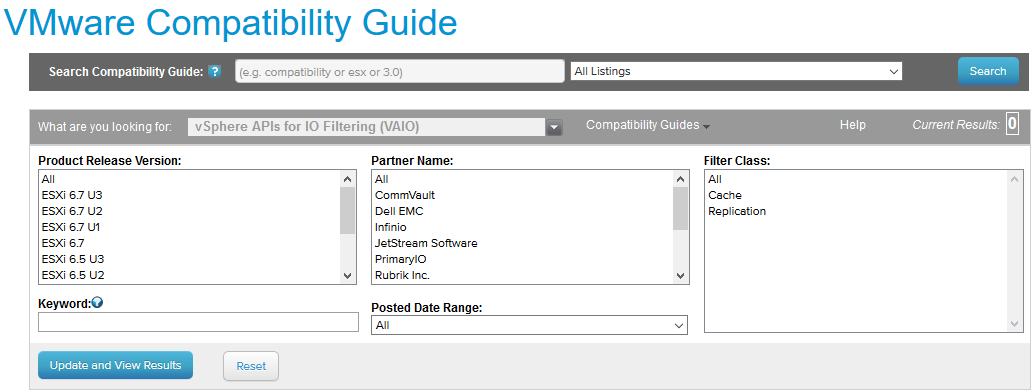1032x391 pixels.
Task: Click the vSphere APIs for IO Filtering field
Action: pos(366,127)
